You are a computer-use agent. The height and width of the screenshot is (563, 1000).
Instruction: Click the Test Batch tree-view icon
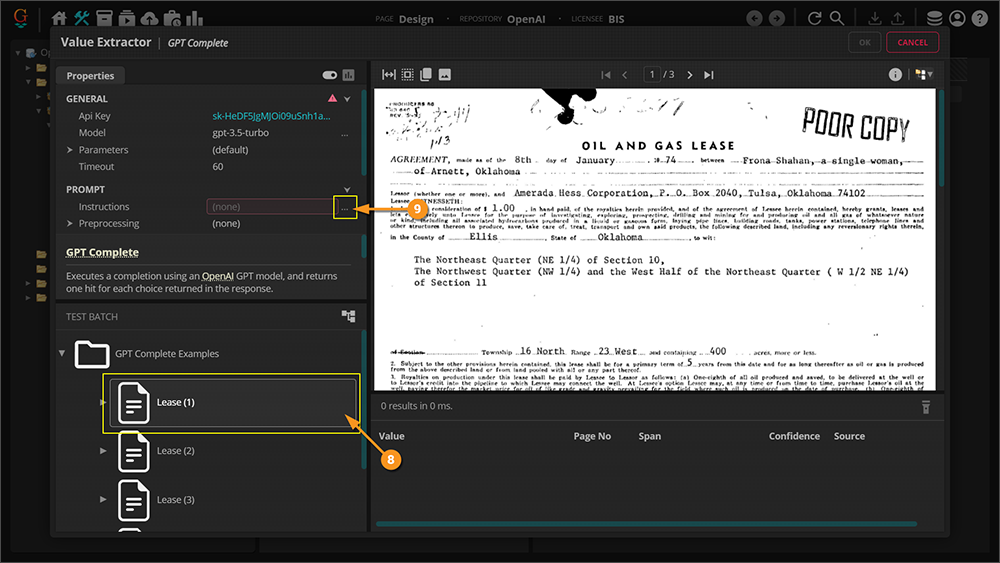tap(348, 316)
